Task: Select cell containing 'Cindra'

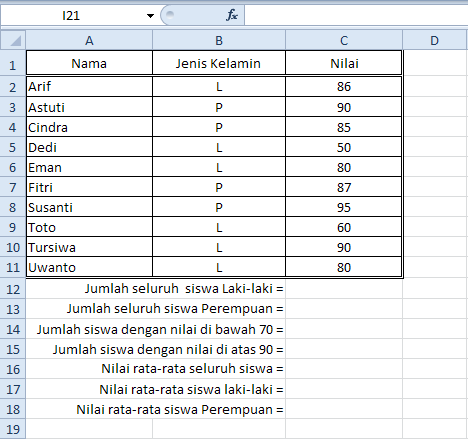Action: click(x=89, y=127)
